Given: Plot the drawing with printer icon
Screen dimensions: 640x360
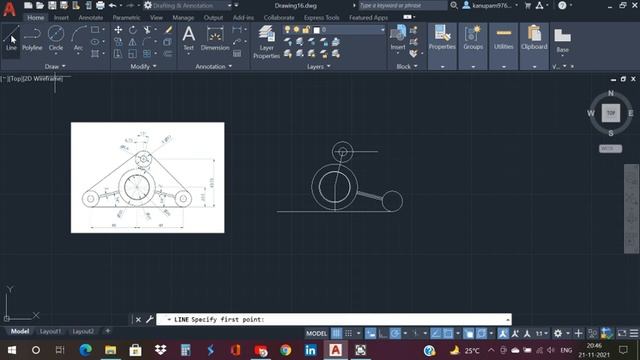Looking at the screenshot, I should (x=100, y=5).
